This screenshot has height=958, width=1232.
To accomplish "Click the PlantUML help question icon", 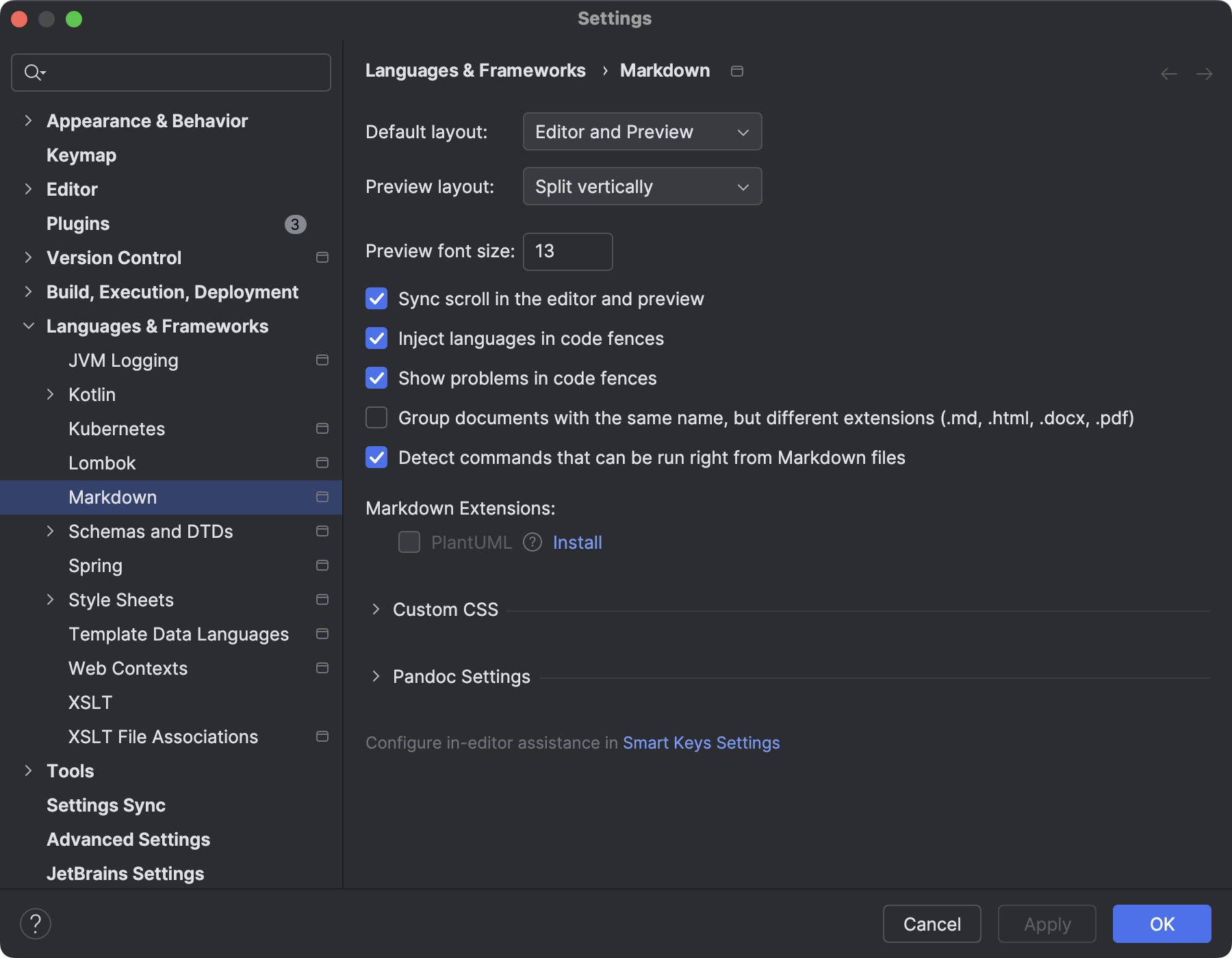I will pyautogui.click(x=532, y=542).
